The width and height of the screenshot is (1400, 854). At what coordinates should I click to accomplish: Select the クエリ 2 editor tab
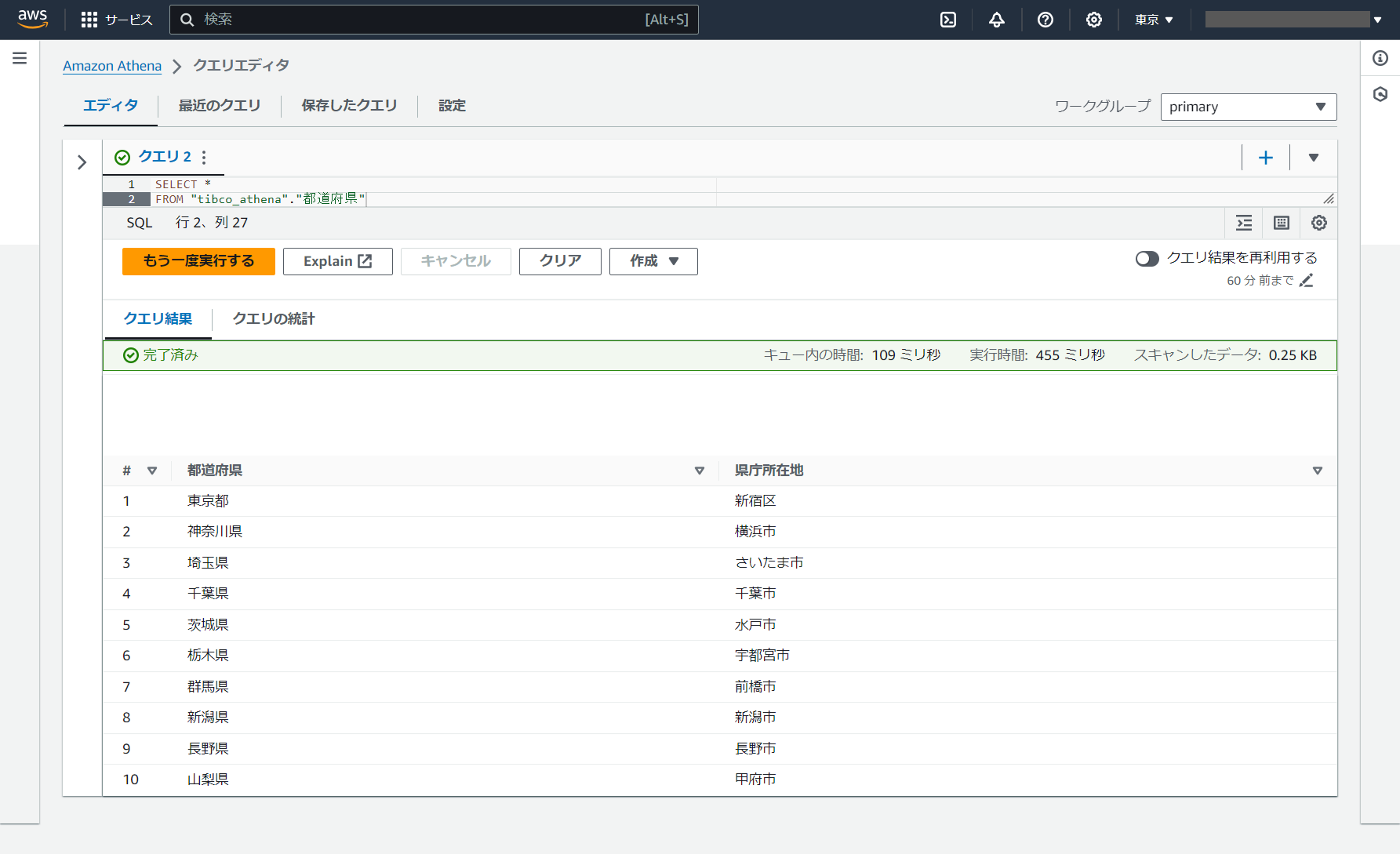(x=165, y=157)
